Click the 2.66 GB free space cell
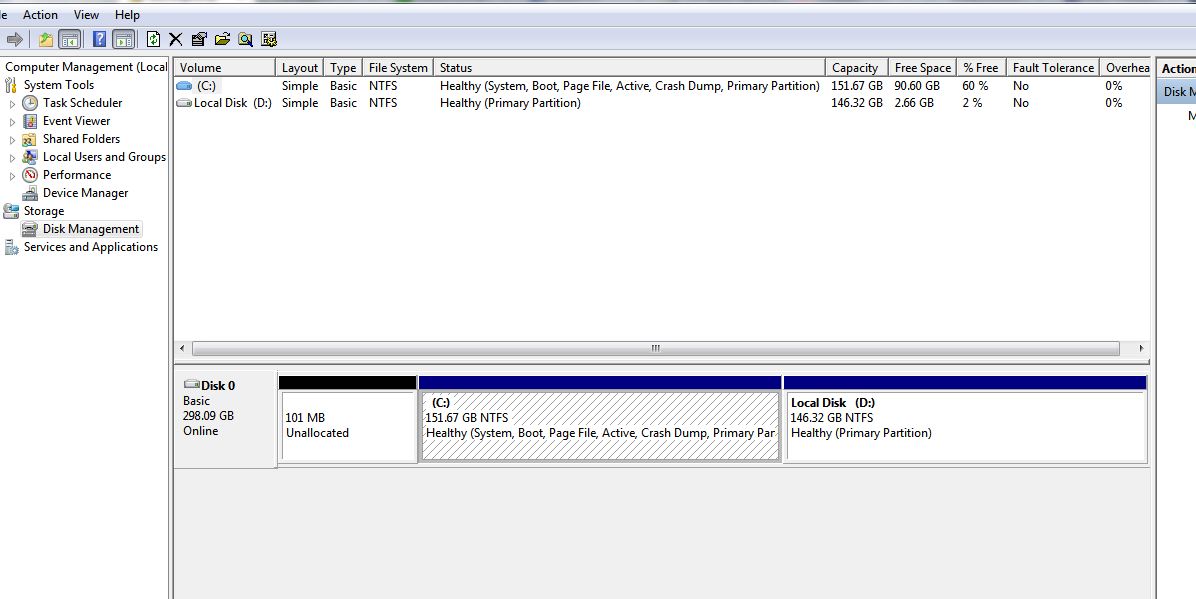Screen dimensions: 1196x599 (914, 103)
